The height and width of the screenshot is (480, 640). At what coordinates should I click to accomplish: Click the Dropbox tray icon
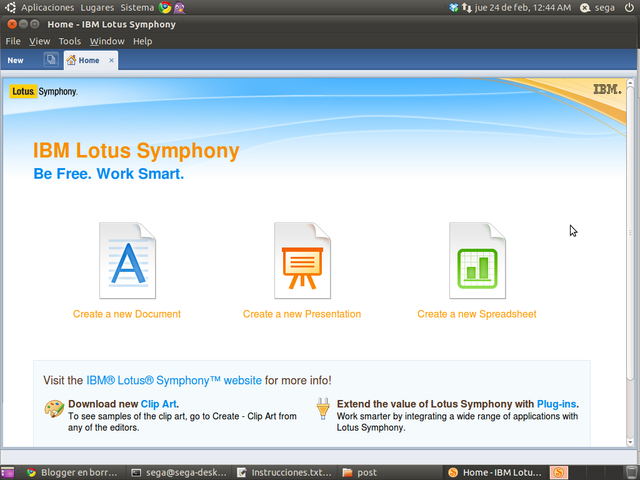pos(453,7)
